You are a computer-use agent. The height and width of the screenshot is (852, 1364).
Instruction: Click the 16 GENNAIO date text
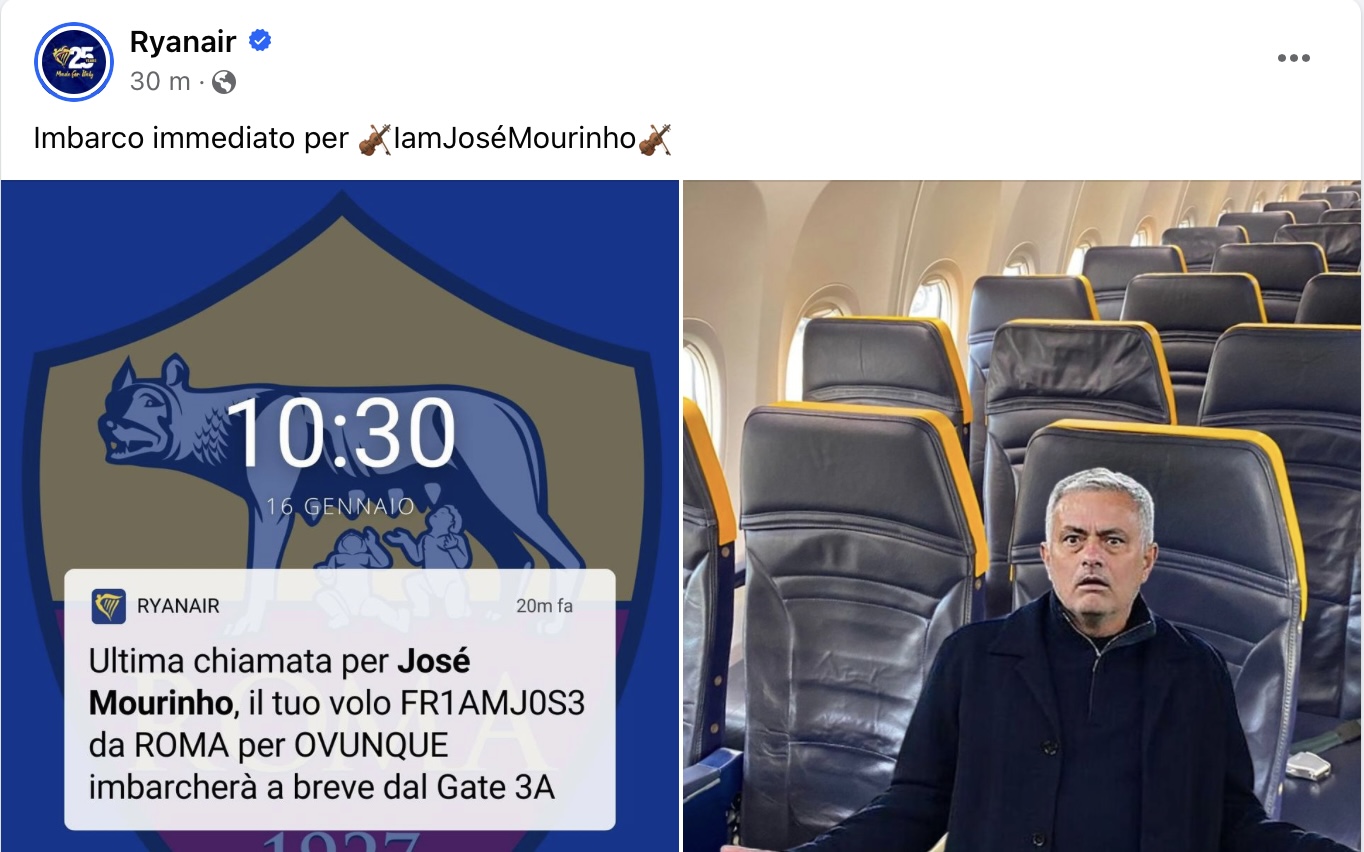[x=340, y=507]
